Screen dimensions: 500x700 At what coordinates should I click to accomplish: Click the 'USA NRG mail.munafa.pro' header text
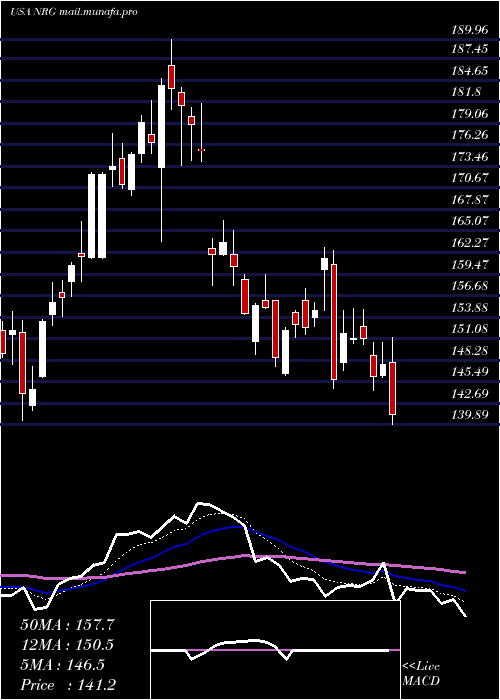[74, 12]
